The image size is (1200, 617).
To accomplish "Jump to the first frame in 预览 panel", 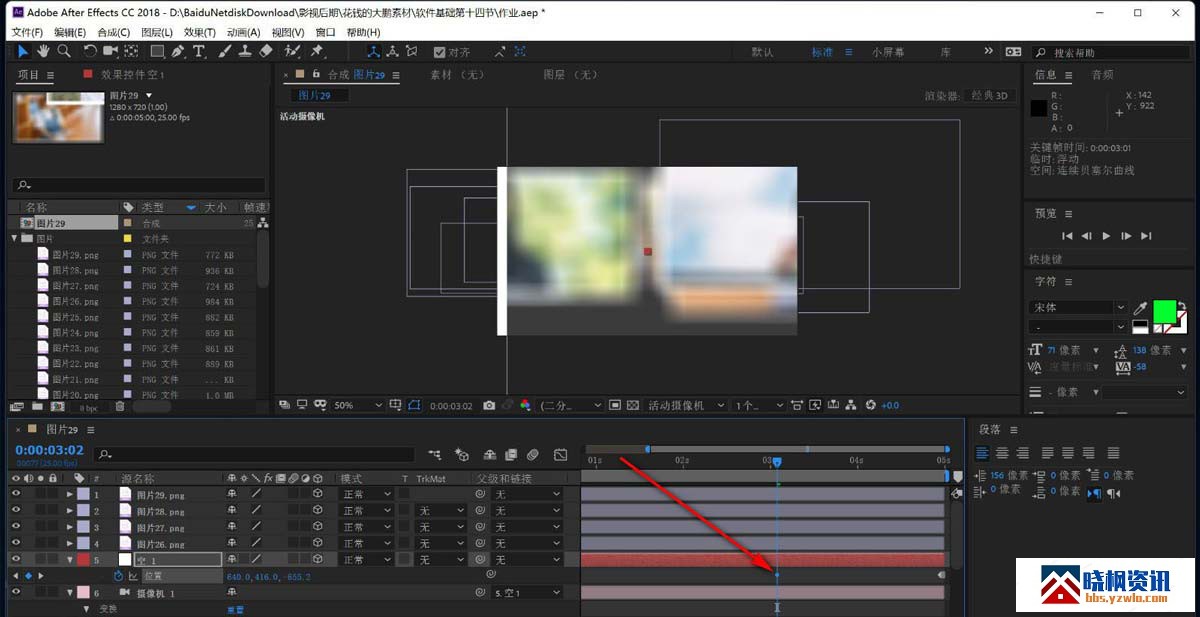I will point(1067,236).
